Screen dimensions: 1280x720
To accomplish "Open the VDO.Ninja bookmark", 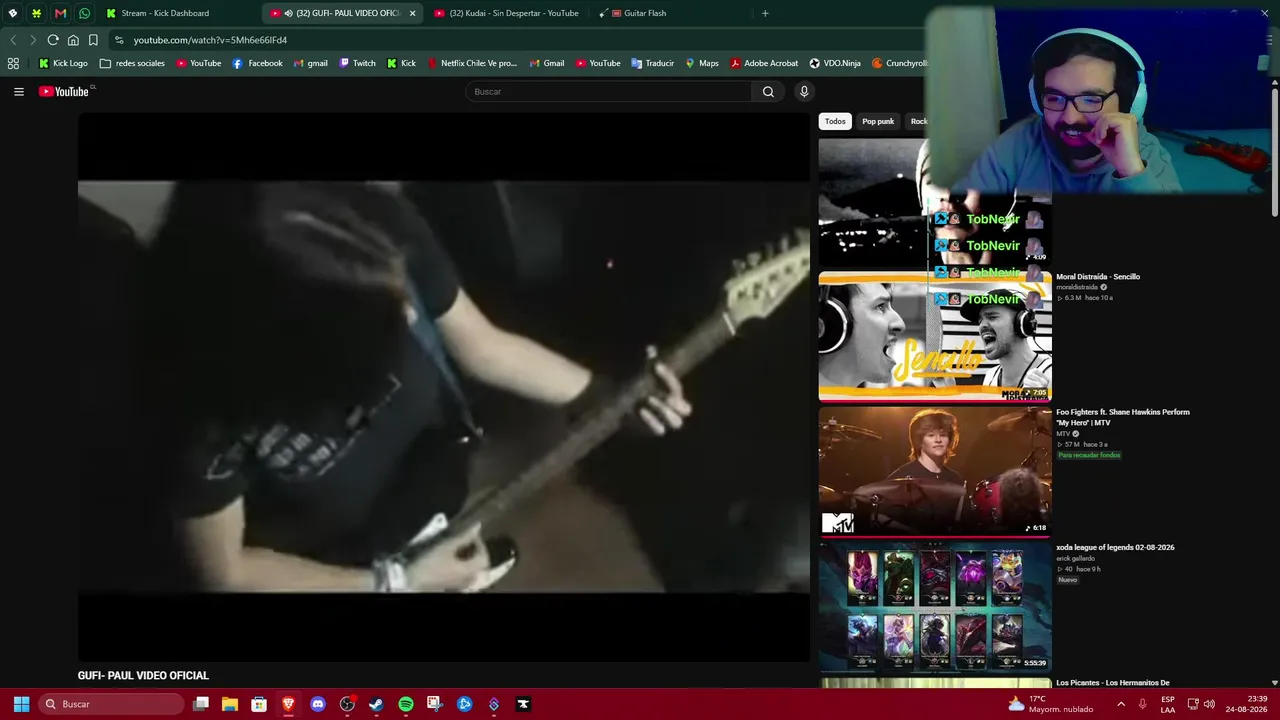I will (x=835, y=63).
